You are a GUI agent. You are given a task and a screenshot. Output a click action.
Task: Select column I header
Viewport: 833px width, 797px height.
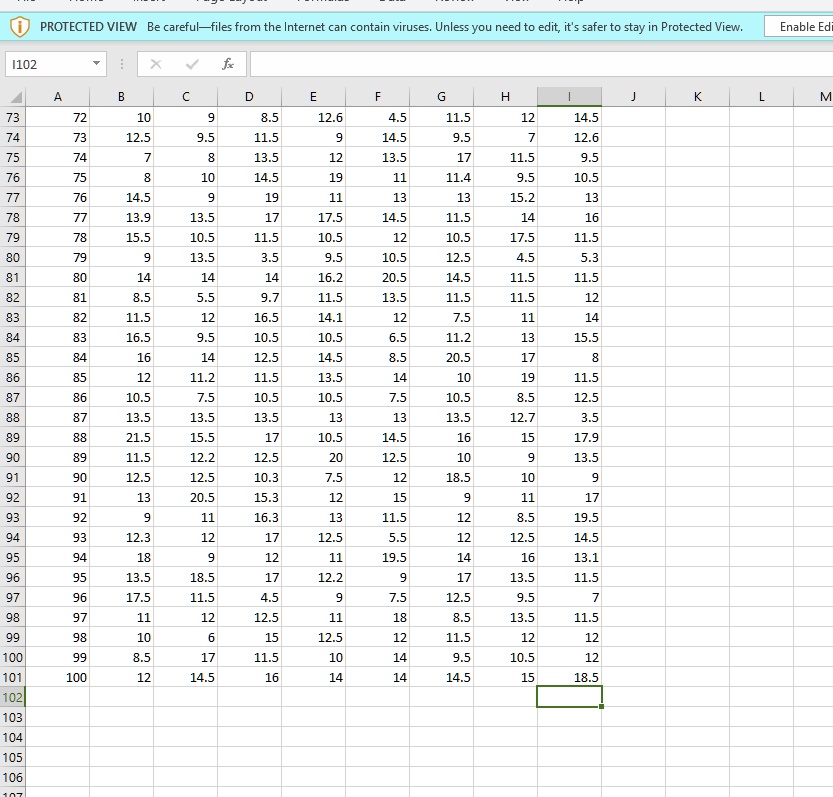[x=569, y=98]
